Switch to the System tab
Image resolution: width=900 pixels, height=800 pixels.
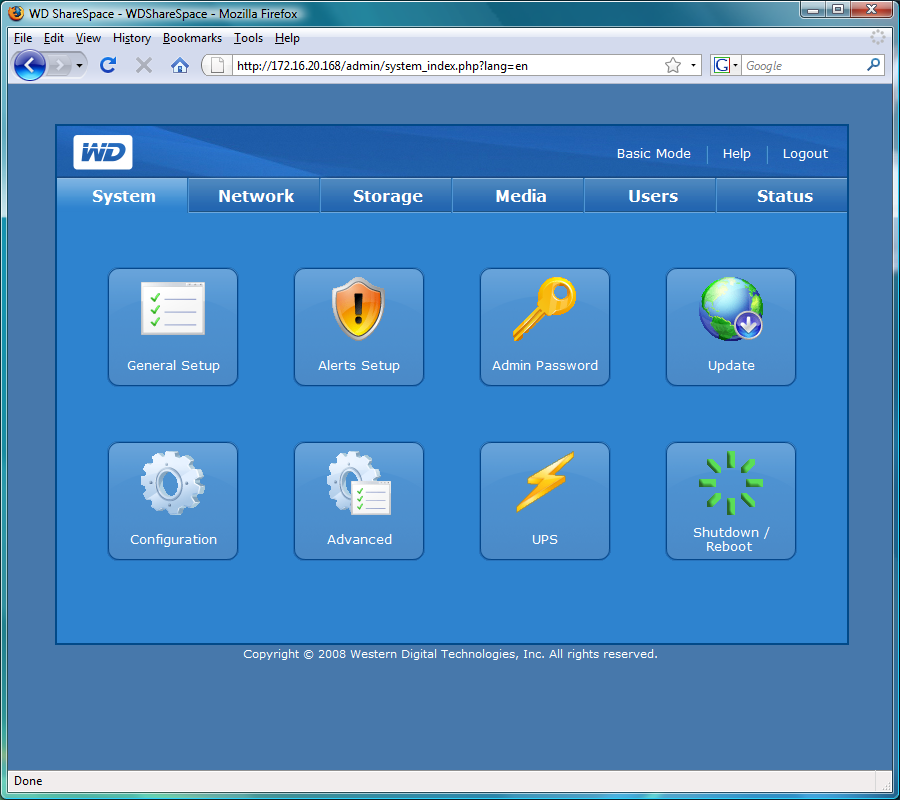123,196
